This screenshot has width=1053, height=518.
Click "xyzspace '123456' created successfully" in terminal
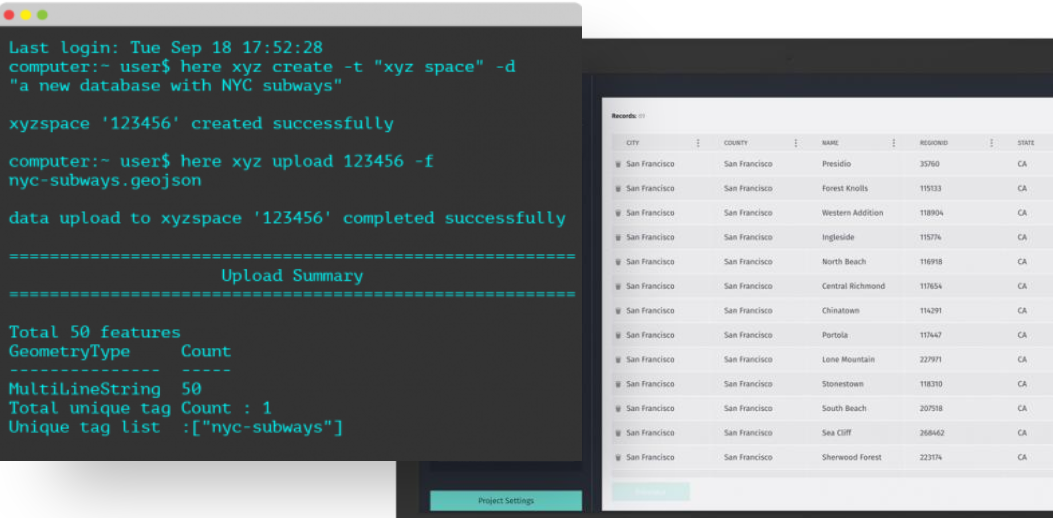tap(201, 124)
